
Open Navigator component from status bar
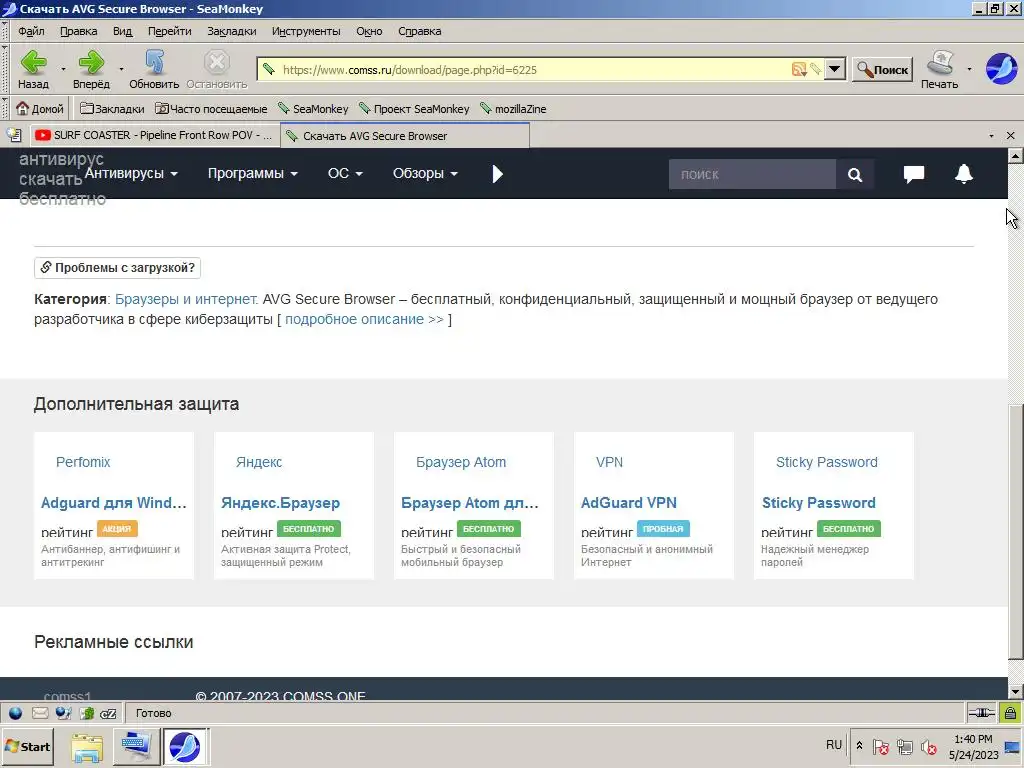click(15, 713)
